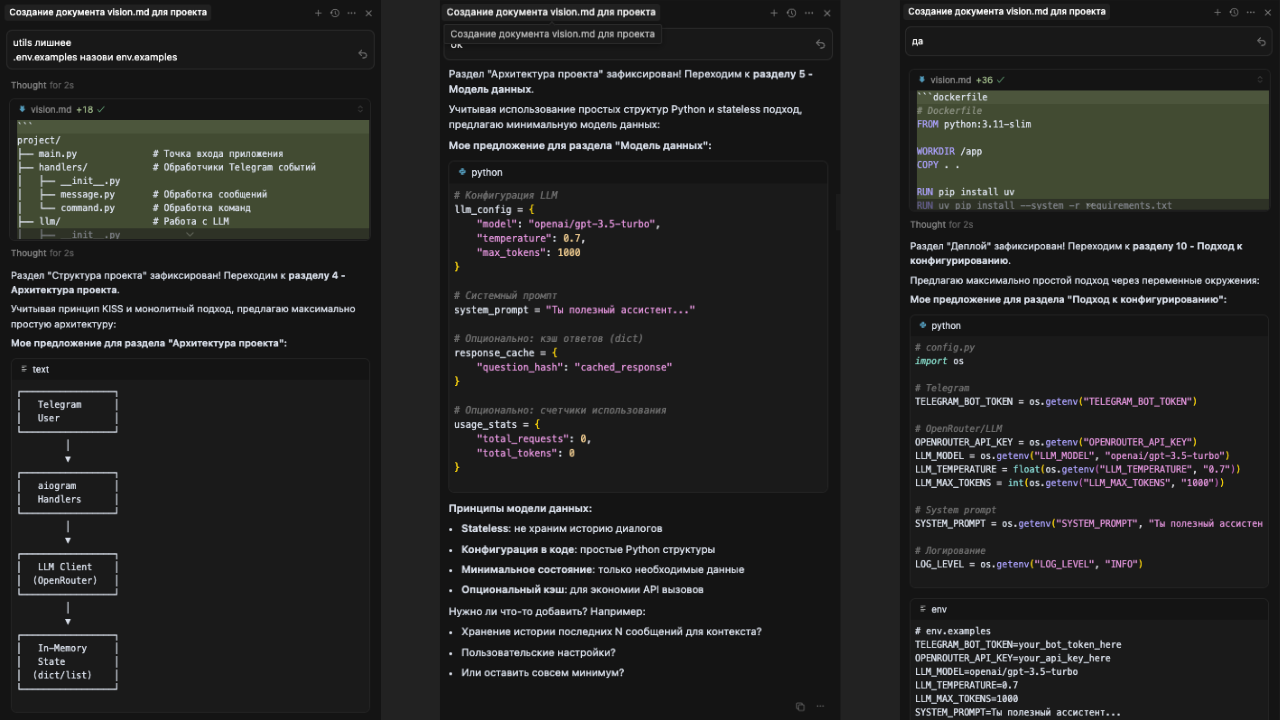The height and width of the screenshot is (720, 1280).
Task: Start a new chat in the middle panel
Action: [x=774, y=13]
